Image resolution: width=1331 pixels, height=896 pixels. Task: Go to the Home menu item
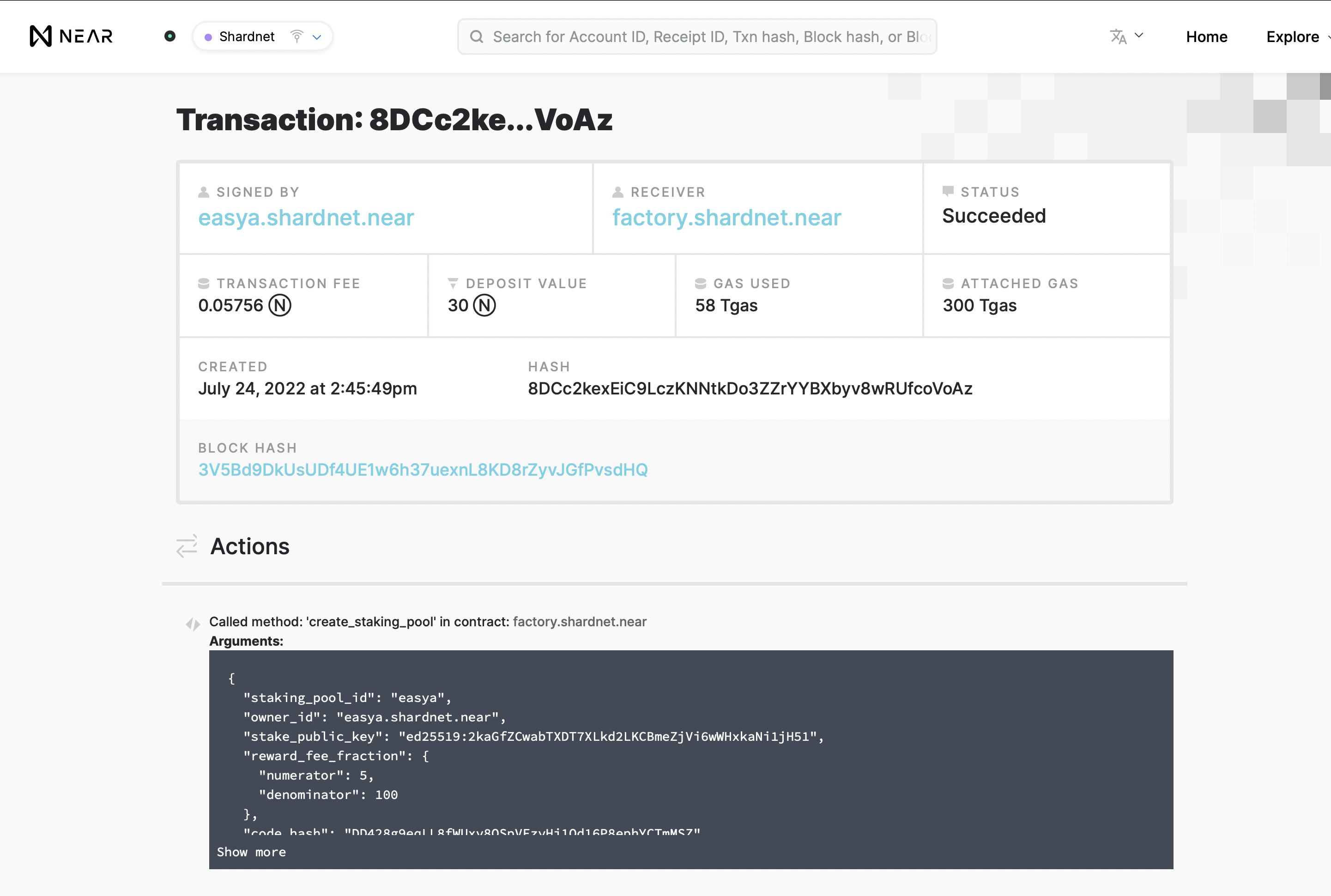[1206, 36]
